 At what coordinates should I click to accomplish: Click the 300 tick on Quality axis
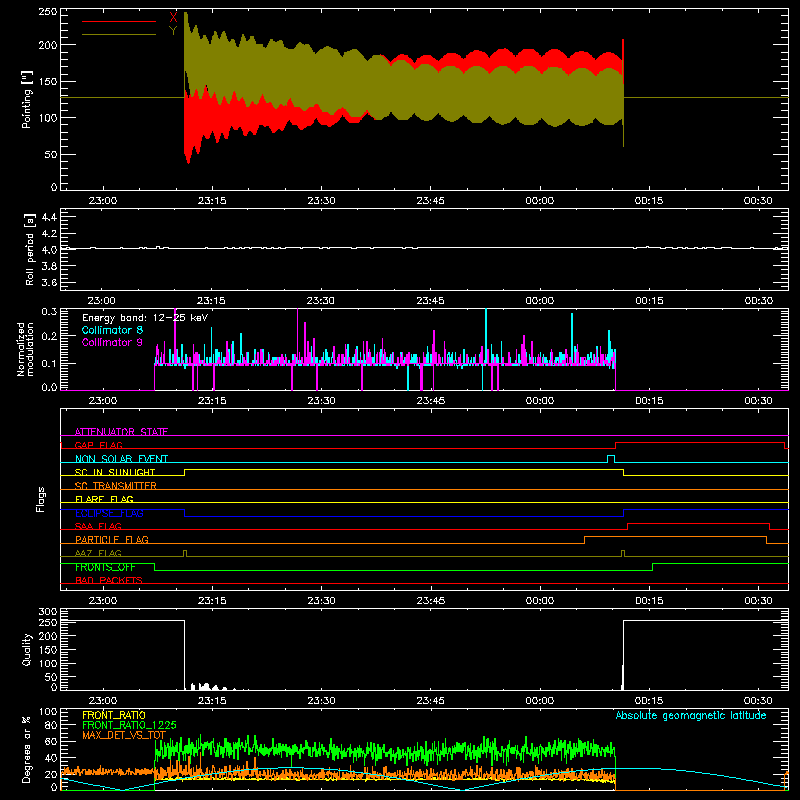[48, 612]
